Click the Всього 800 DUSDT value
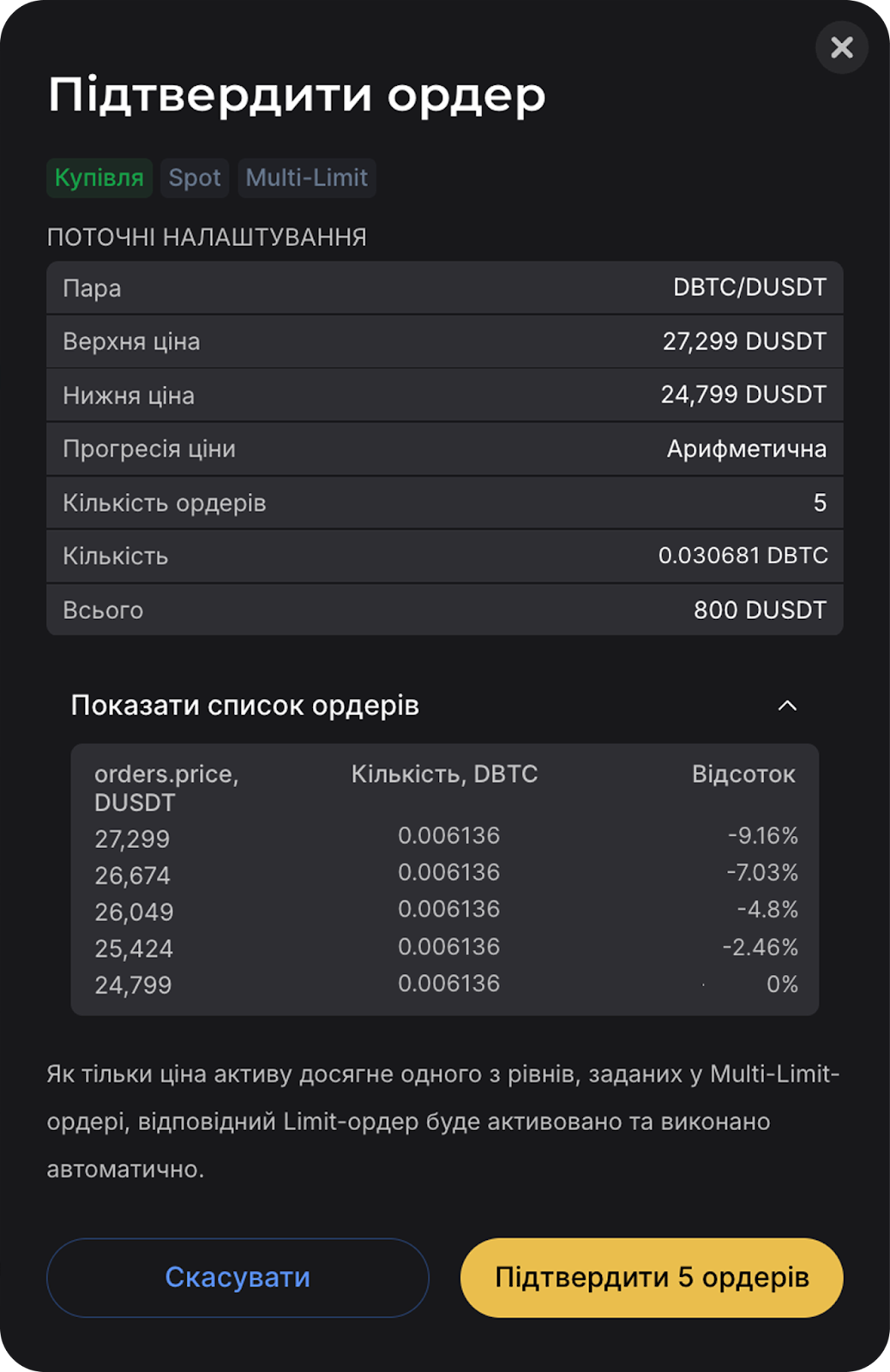 click(x=760, y=610)
